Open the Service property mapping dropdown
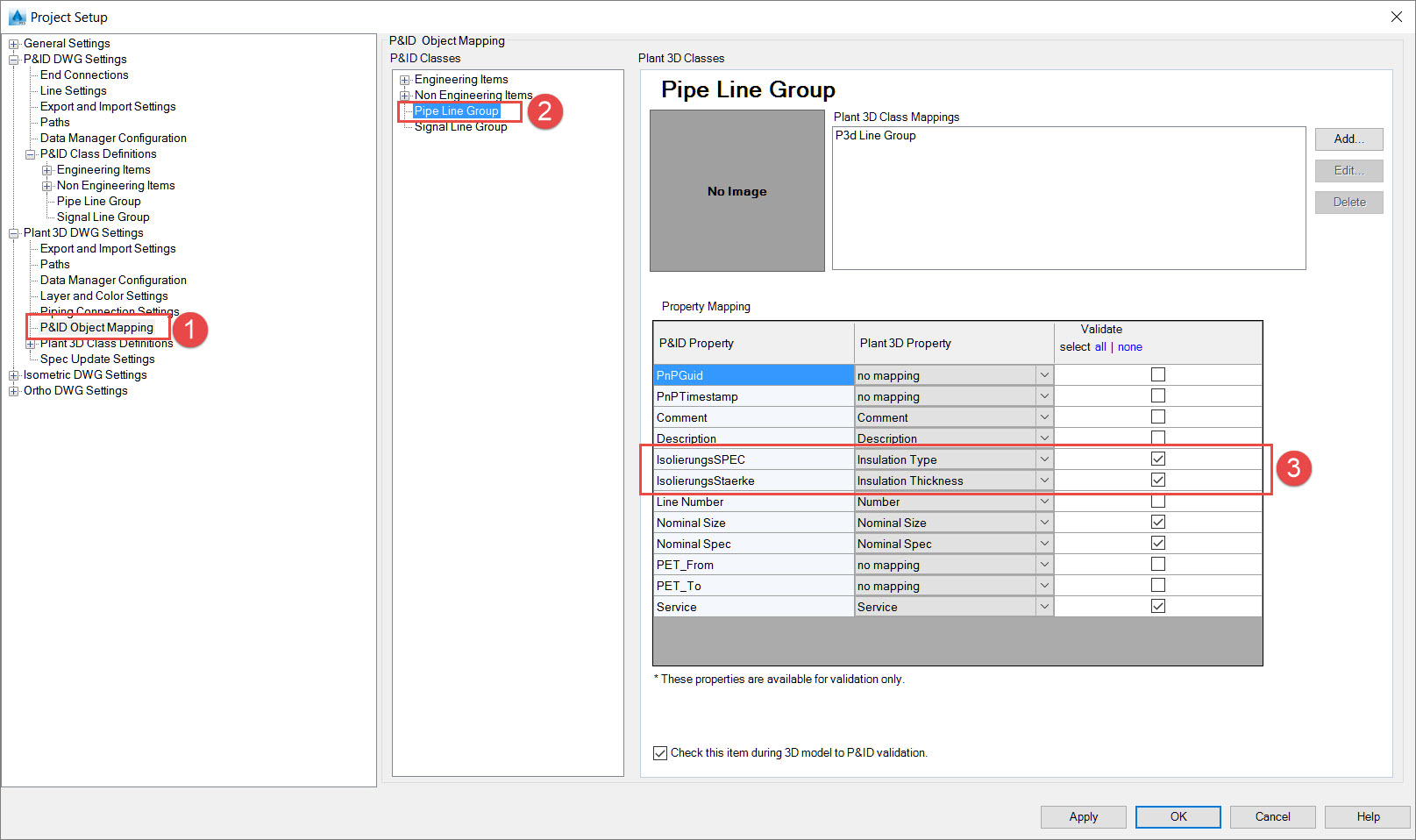The height and width of the screenshot is (840, 1416). pos(1043,606)
